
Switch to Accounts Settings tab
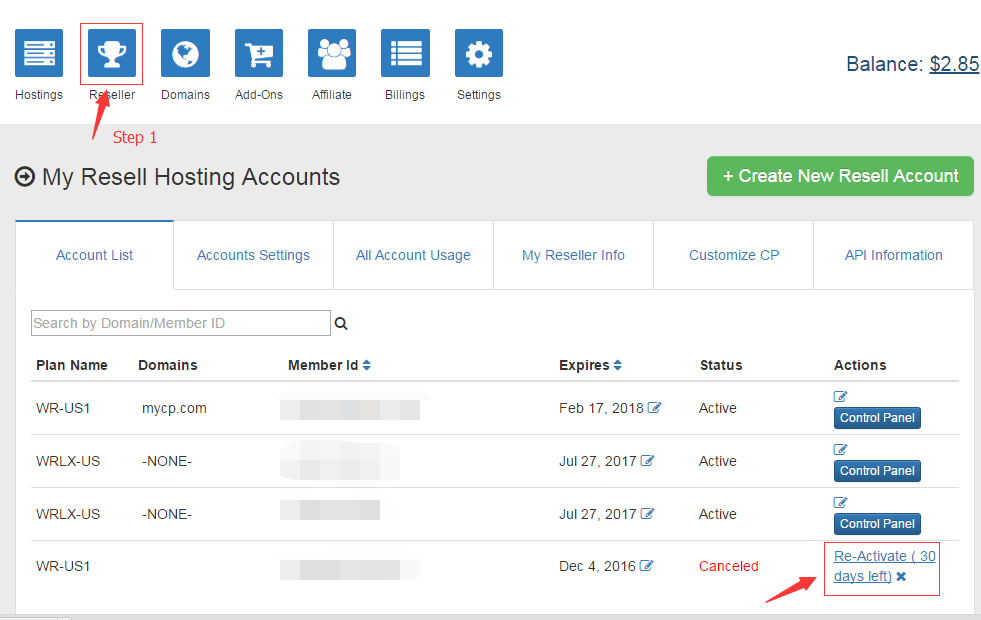(x=253, y=255)
